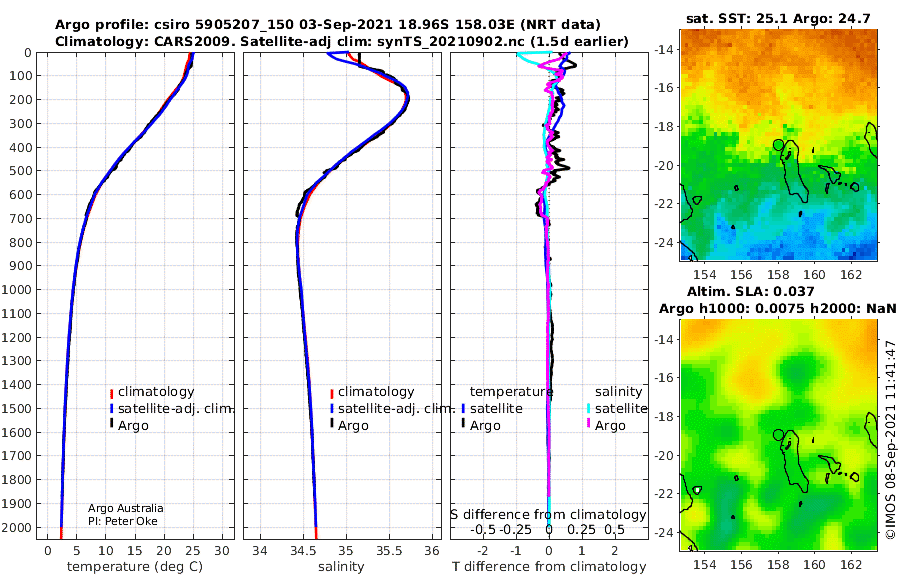900x580 pixels.
Task: Click the '-2' tick on T difference axis
Action: click(x=483, y=551)
